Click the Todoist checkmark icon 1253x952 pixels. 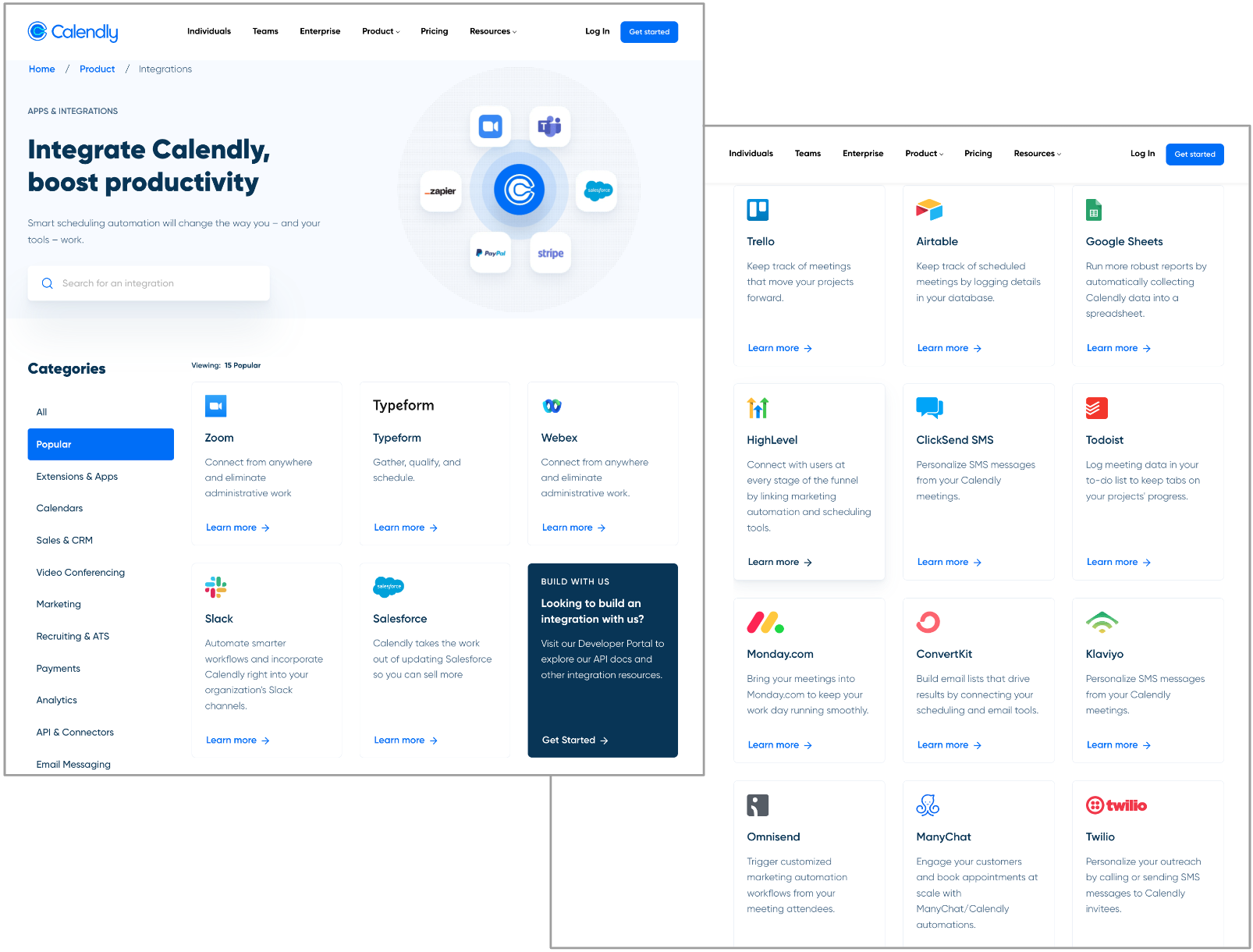coord(1096,407)
